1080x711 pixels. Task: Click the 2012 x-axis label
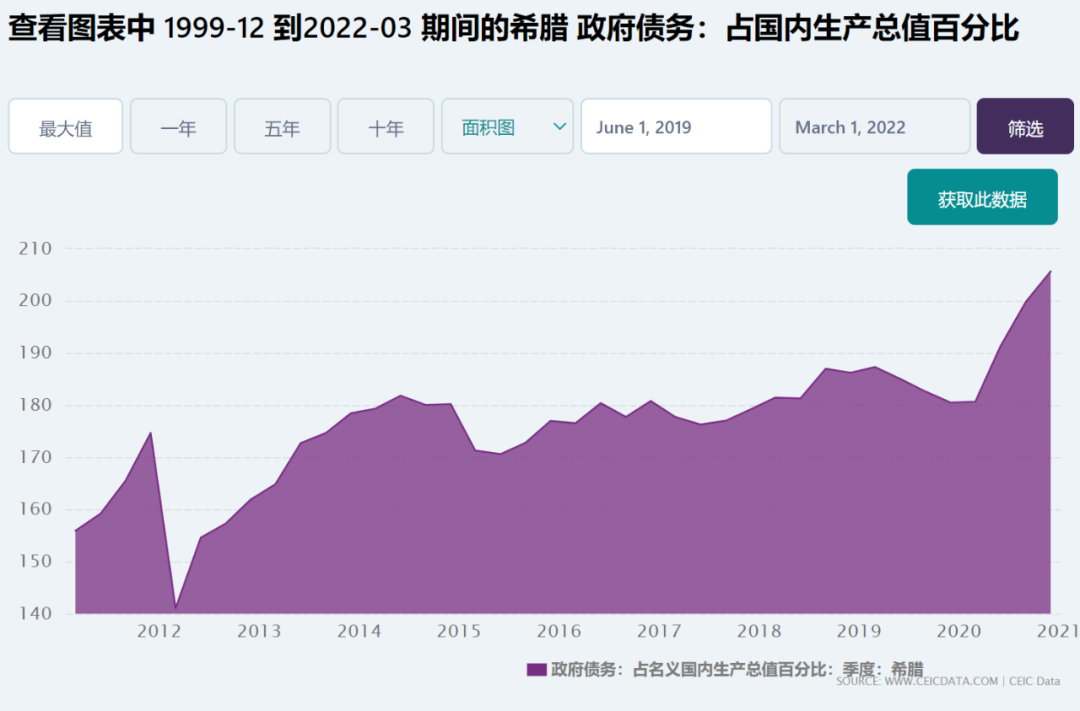point(159,631)
